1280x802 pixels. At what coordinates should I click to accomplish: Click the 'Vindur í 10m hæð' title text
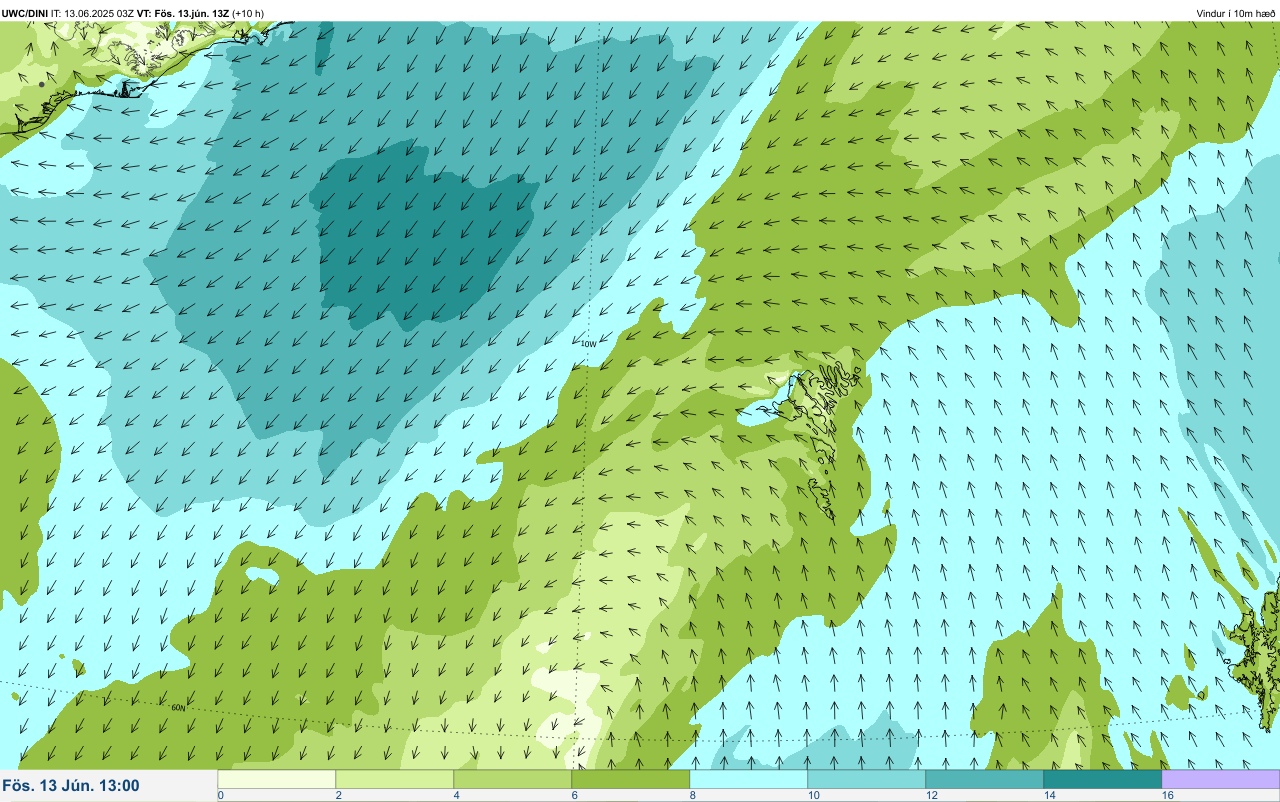pos(1235,13)
